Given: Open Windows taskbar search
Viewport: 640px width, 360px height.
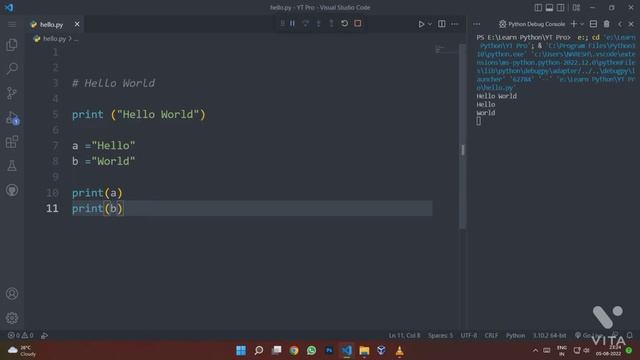Looking at the screenshot, I should 259,350.
